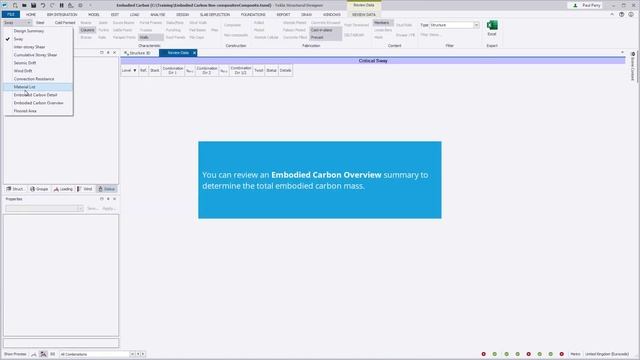Choose Cumulative Storey Shear entry

tap(36, 55)
